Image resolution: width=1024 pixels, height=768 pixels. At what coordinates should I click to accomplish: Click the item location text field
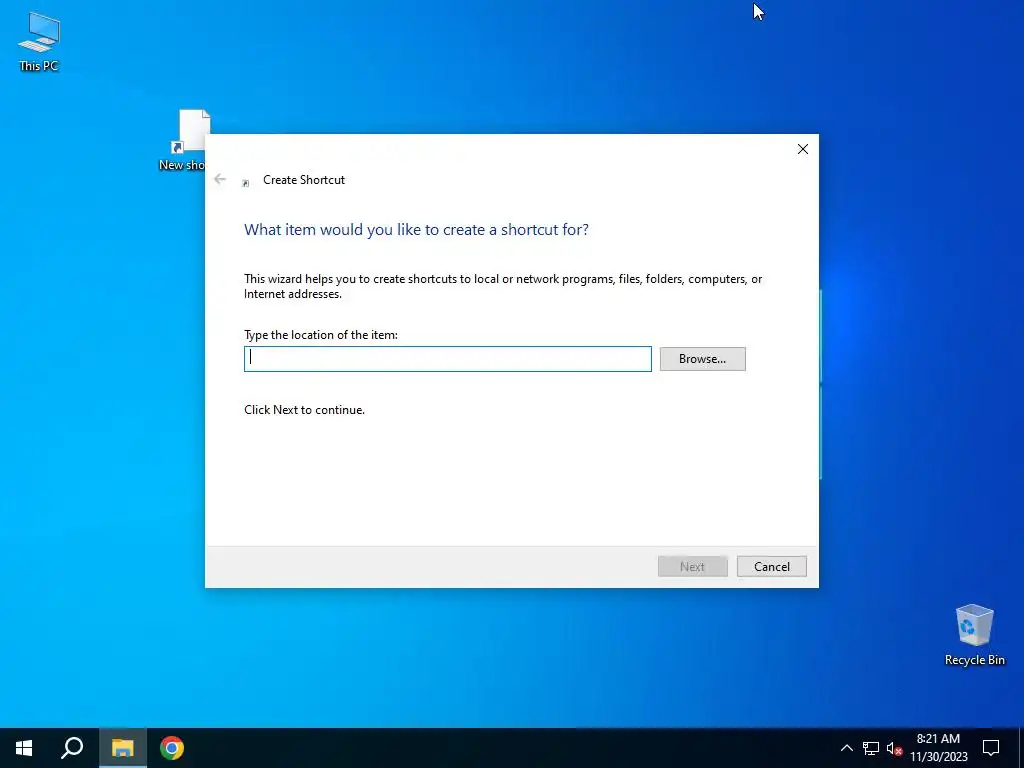[x=447, y=359]
